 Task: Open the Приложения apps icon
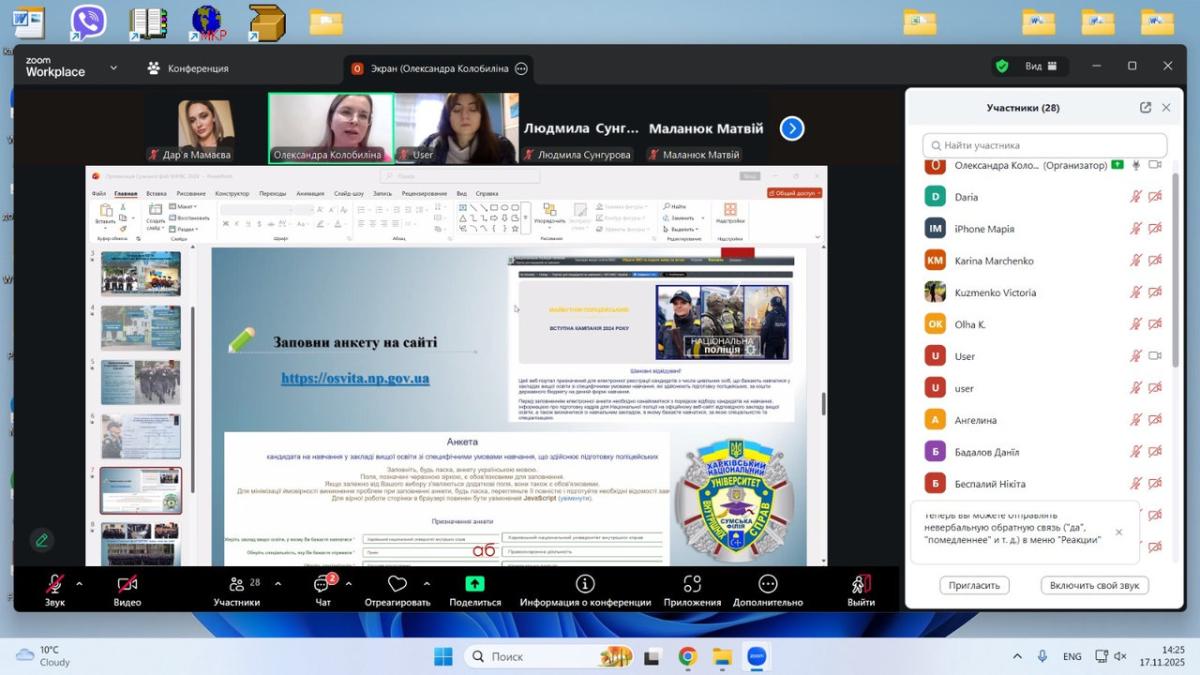[692, 584]
